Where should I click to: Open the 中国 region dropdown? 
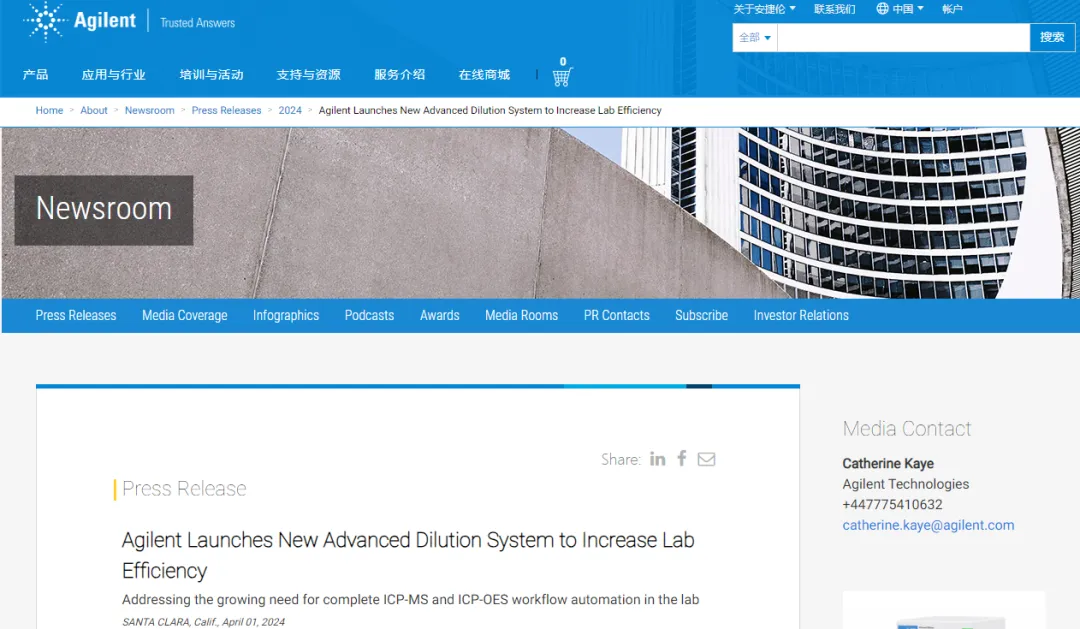click(x=908, y=9)
